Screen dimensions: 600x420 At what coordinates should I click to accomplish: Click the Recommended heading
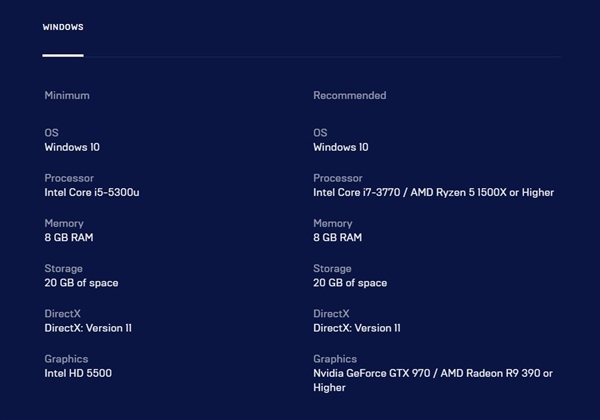(350, 95)
